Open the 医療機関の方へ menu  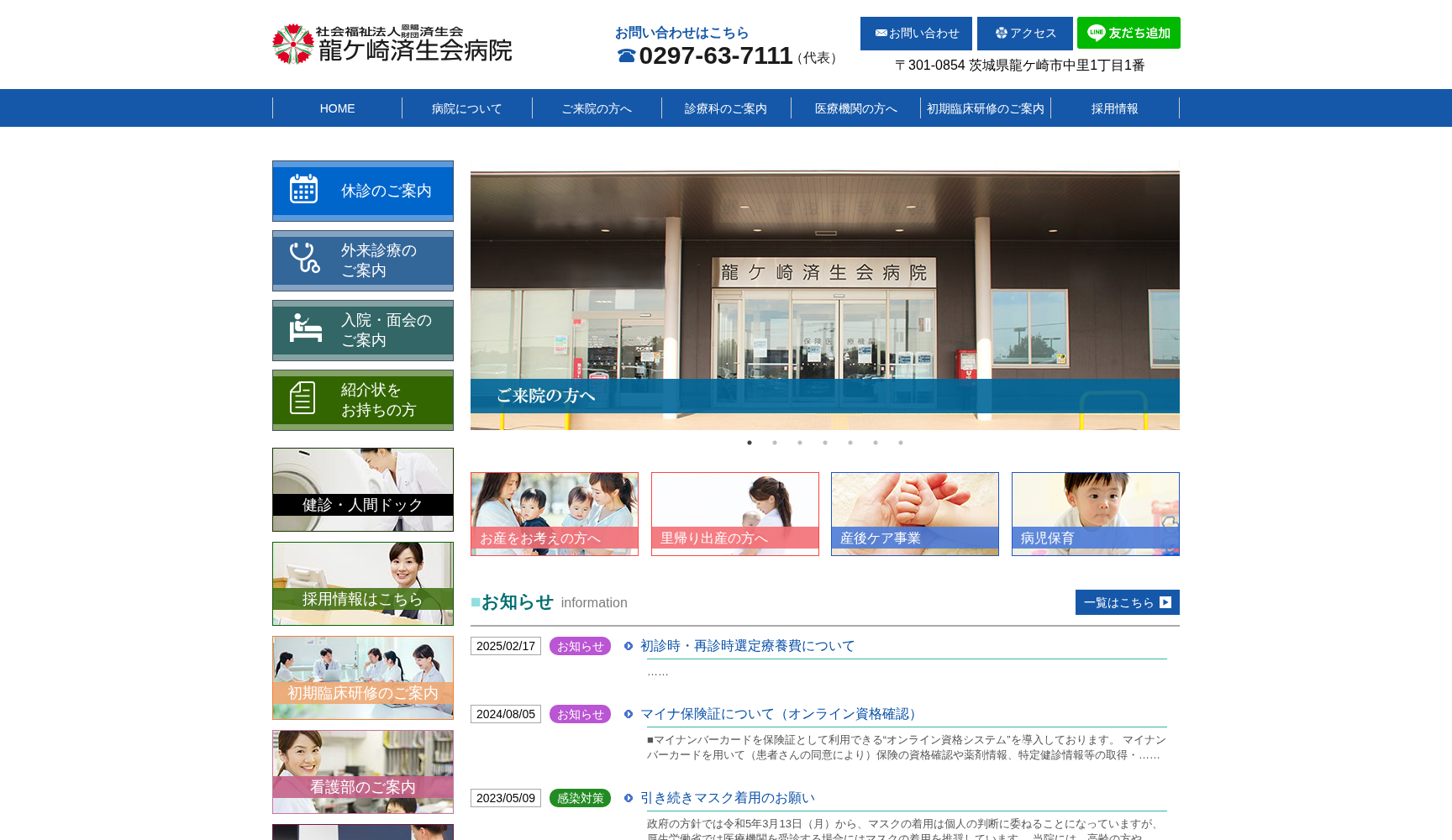pos(856,108)
